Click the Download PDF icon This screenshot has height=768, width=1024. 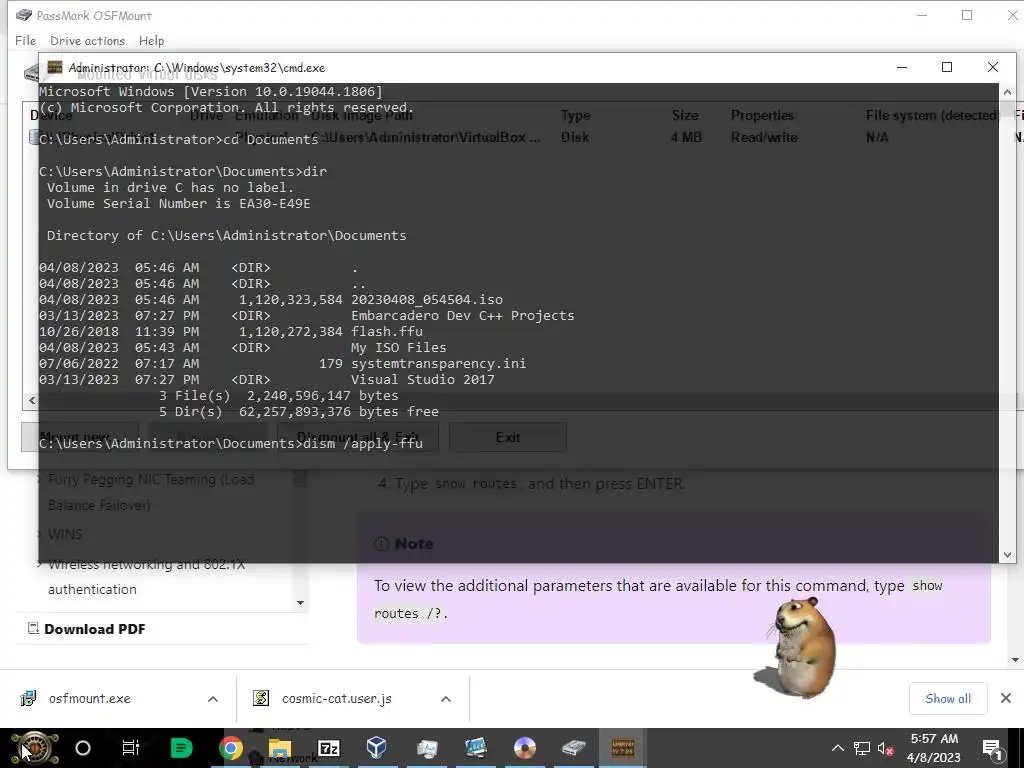point(33,628)
